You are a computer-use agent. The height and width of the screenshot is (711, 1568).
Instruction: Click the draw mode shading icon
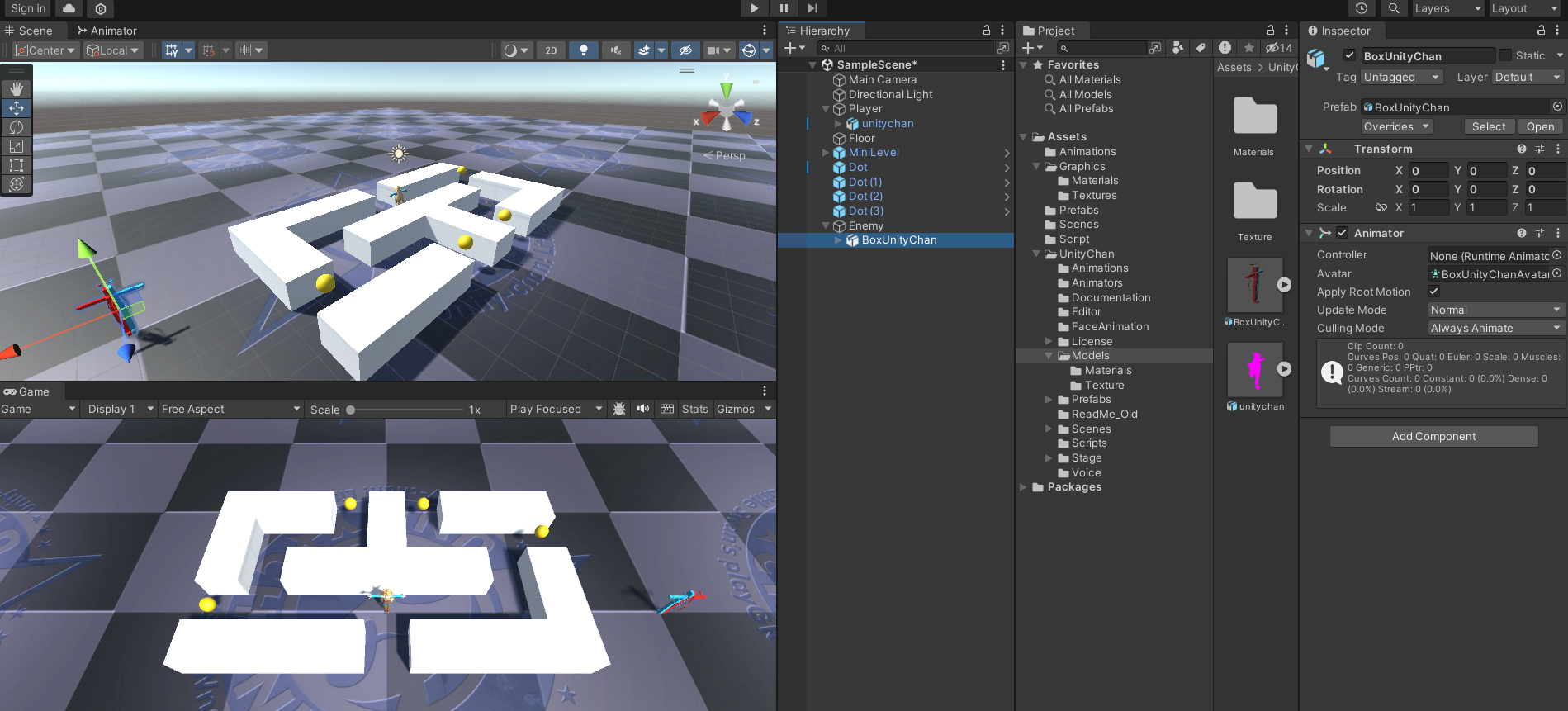[x=510, y=50]
